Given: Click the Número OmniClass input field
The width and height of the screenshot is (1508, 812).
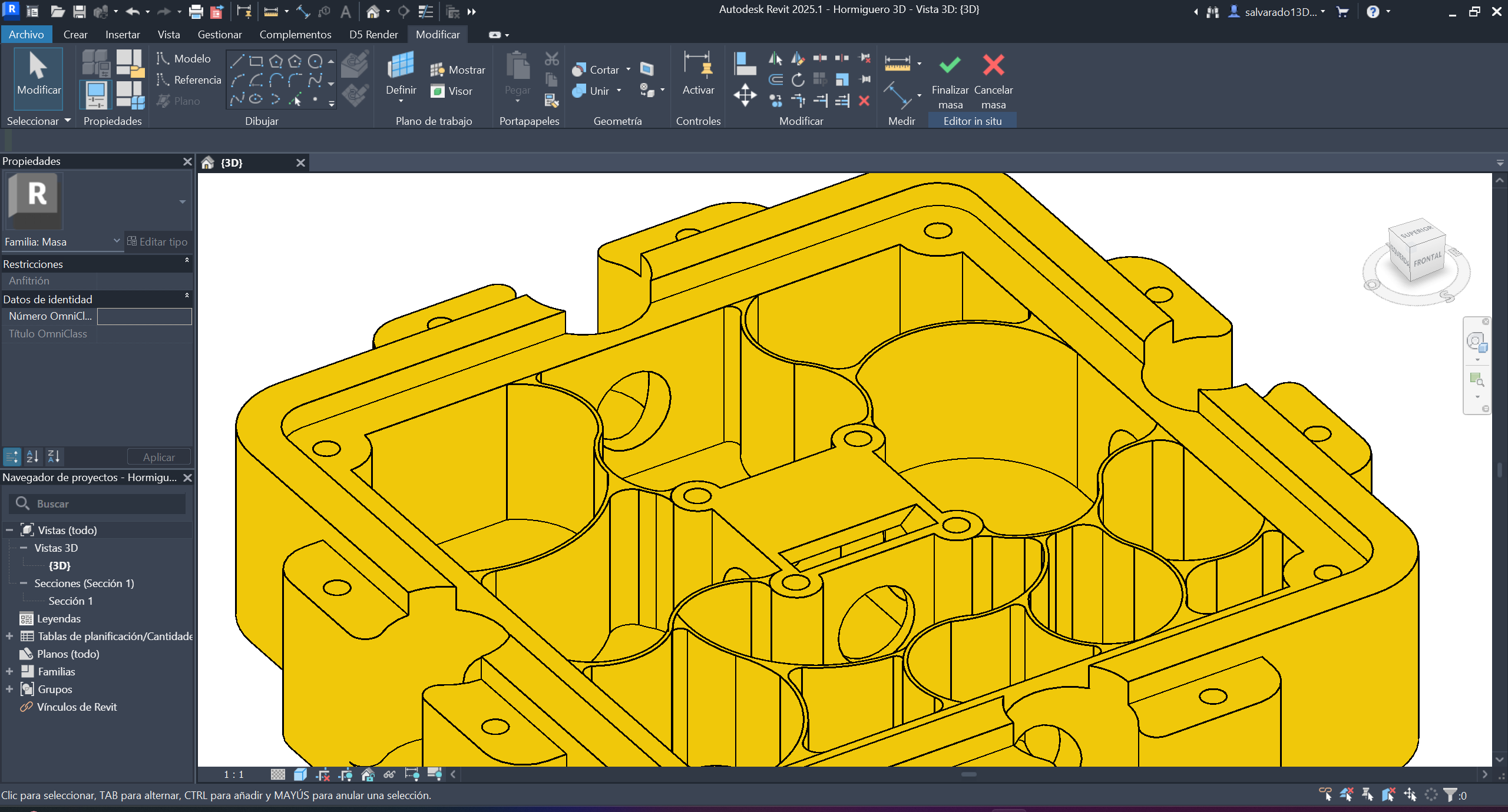Looking at the screenshot, I should pos(144,316).
